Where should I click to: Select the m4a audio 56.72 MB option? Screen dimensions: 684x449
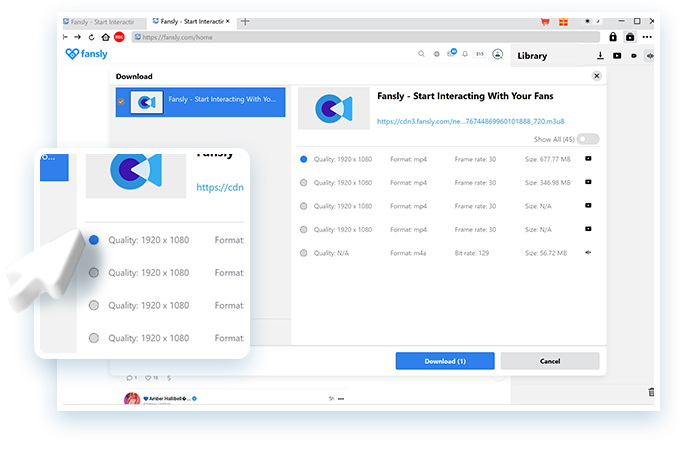304,253
